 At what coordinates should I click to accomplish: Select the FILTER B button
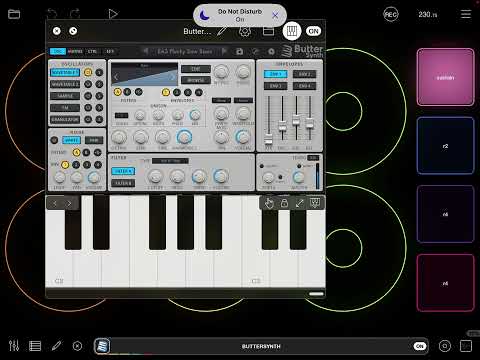click(123, 183)
